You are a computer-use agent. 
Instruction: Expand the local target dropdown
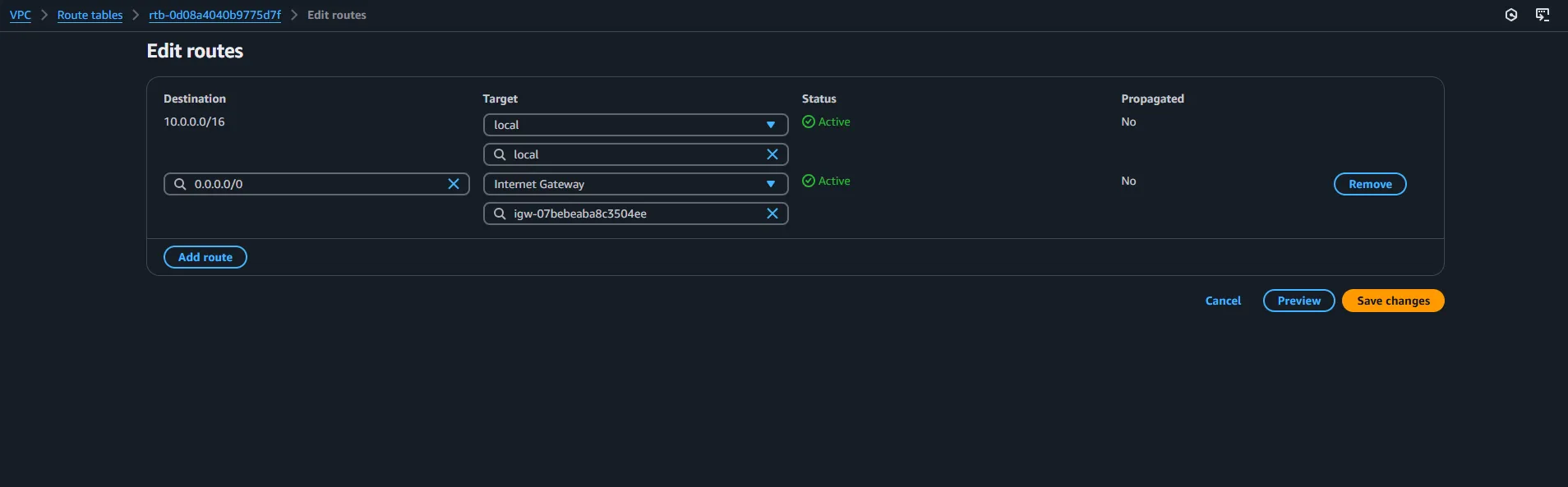pos(635,125)
